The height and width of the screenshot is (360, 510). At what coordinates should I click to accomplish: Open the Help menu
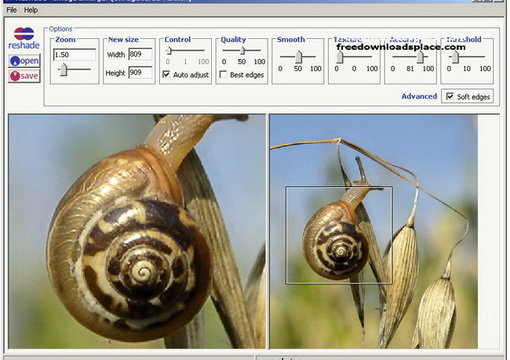31,10
